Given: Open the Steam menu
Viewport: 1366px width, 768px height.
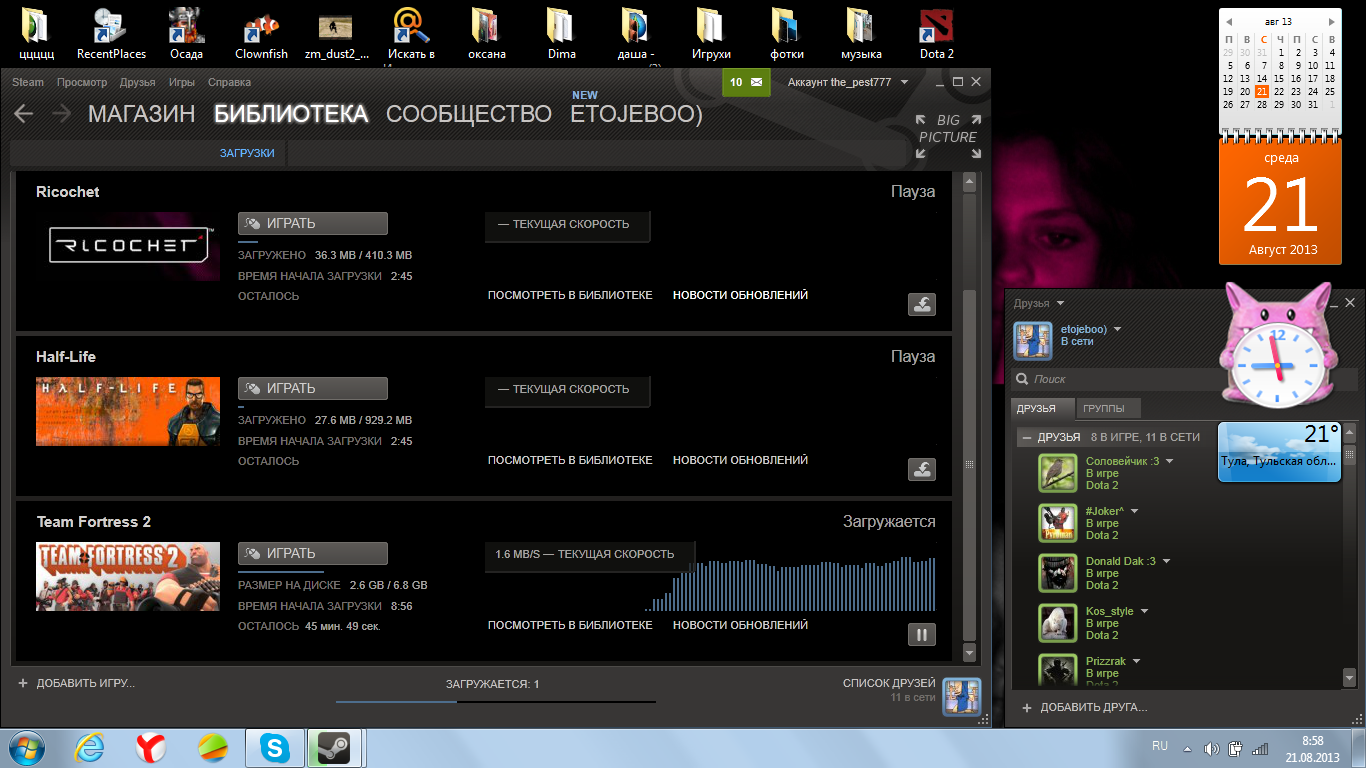Looking at the screenshot, I should pyautogui.click(x=28, y=82).
